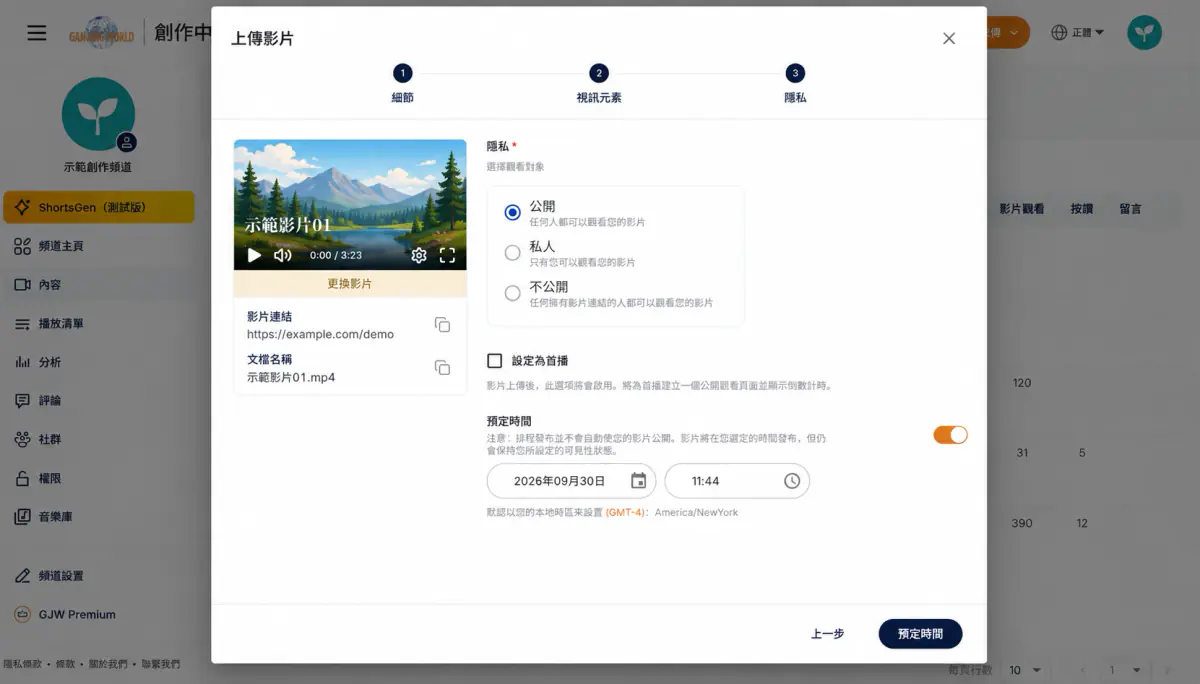
Task: Click the 留言 column header
Action: coord(1130,209)
